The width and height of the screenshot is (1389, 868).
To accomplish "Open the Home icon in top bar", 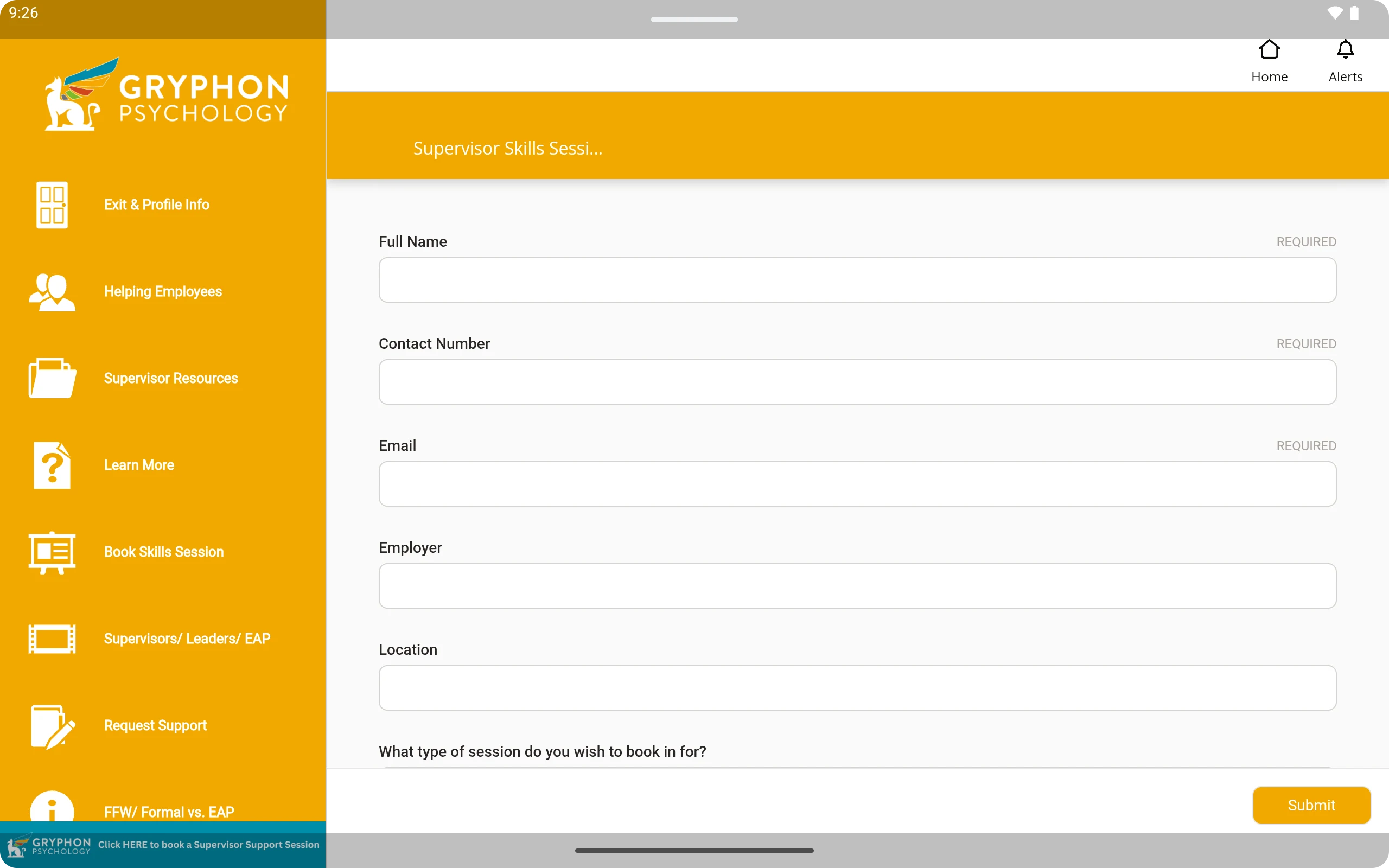I will pos(1269,50).
